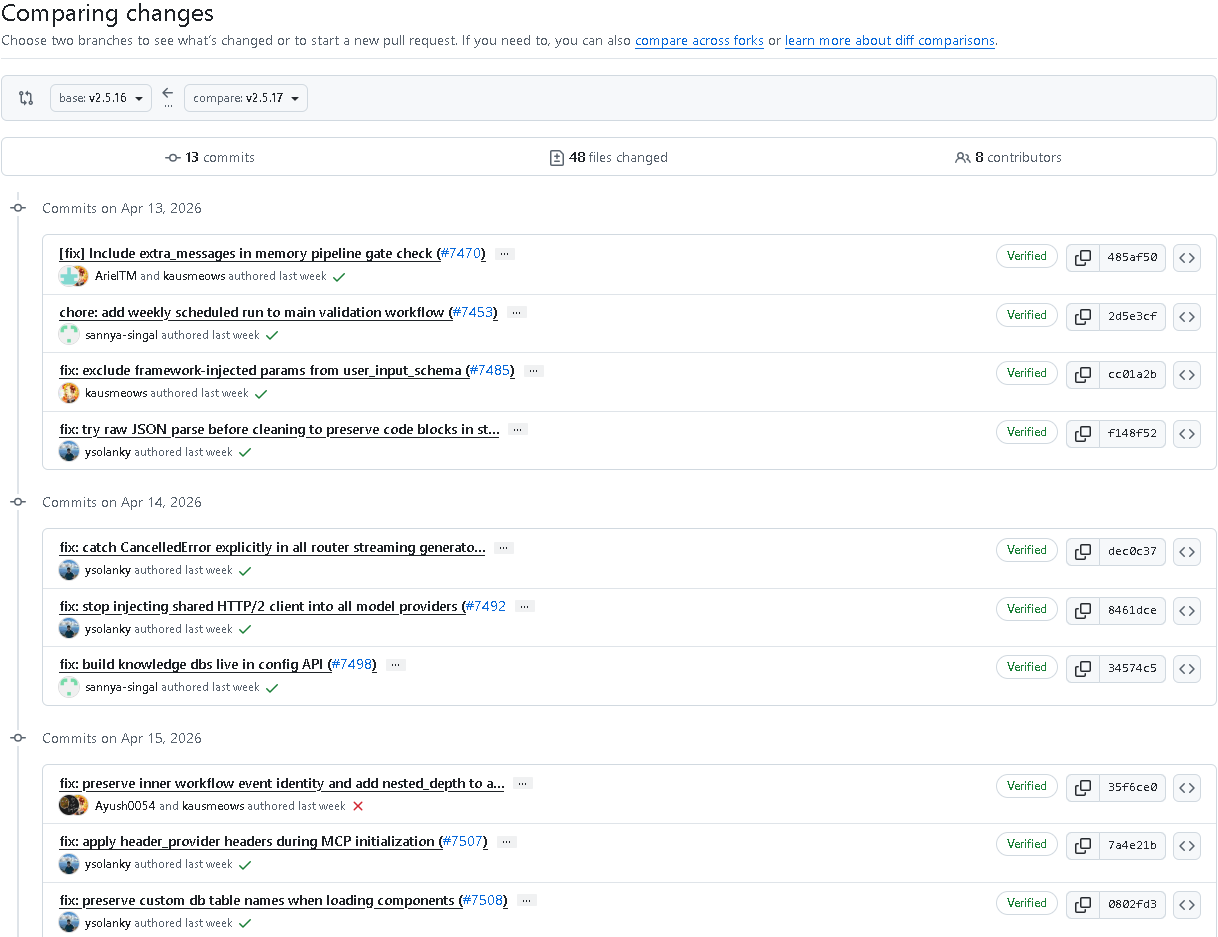Jump to 48 files changed section
Image resolution: width=1218 pixels, height=937 pixels.
click(x=609, y=157)
